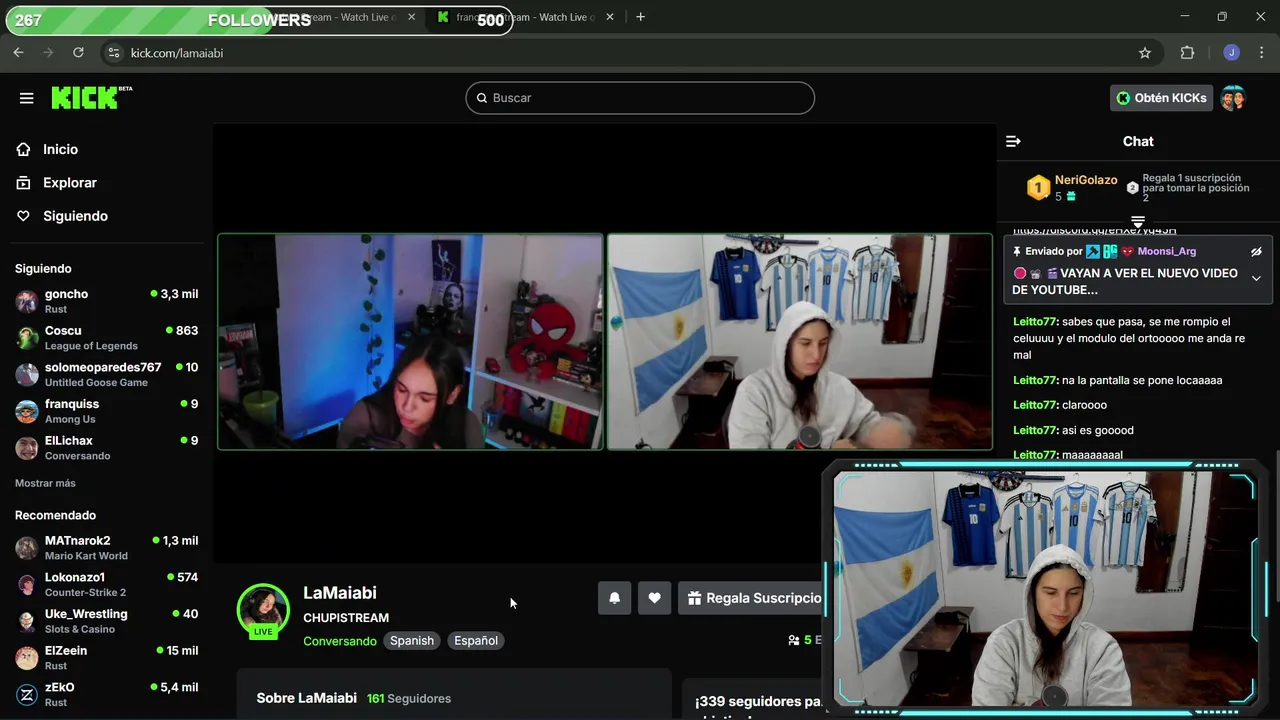Screen dimensions: 1280x720
Task: Open ElZeein recommended channel avatar
Action: (x=27, y=657)
